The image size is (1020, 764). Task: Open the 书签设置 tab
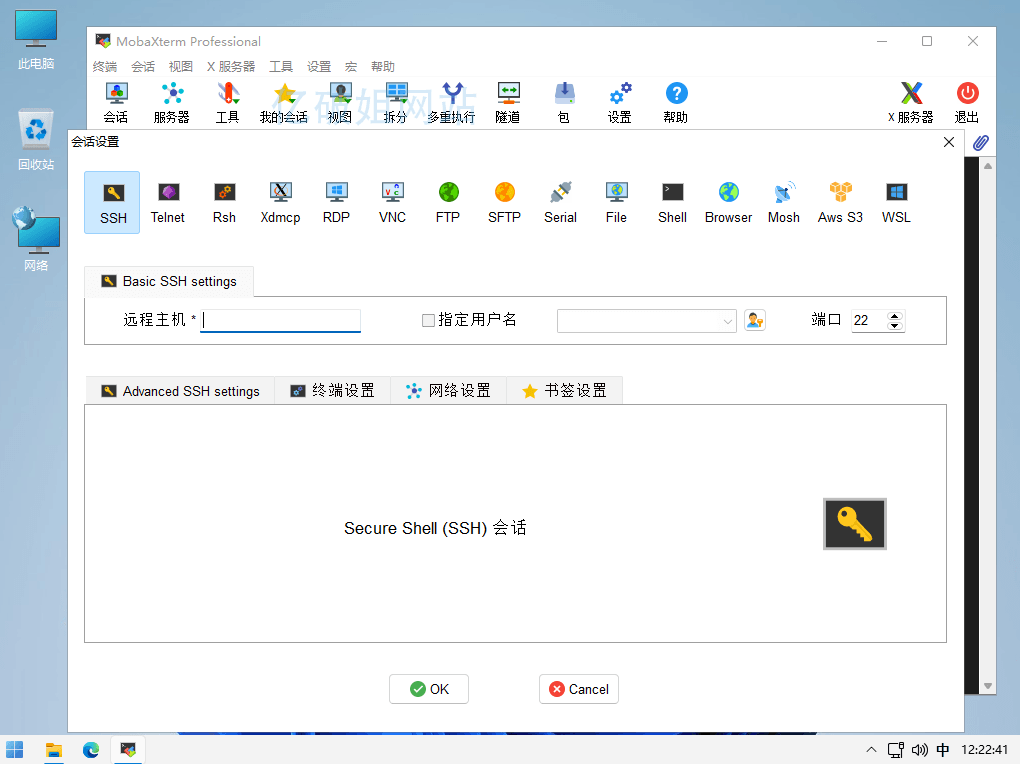564,391
